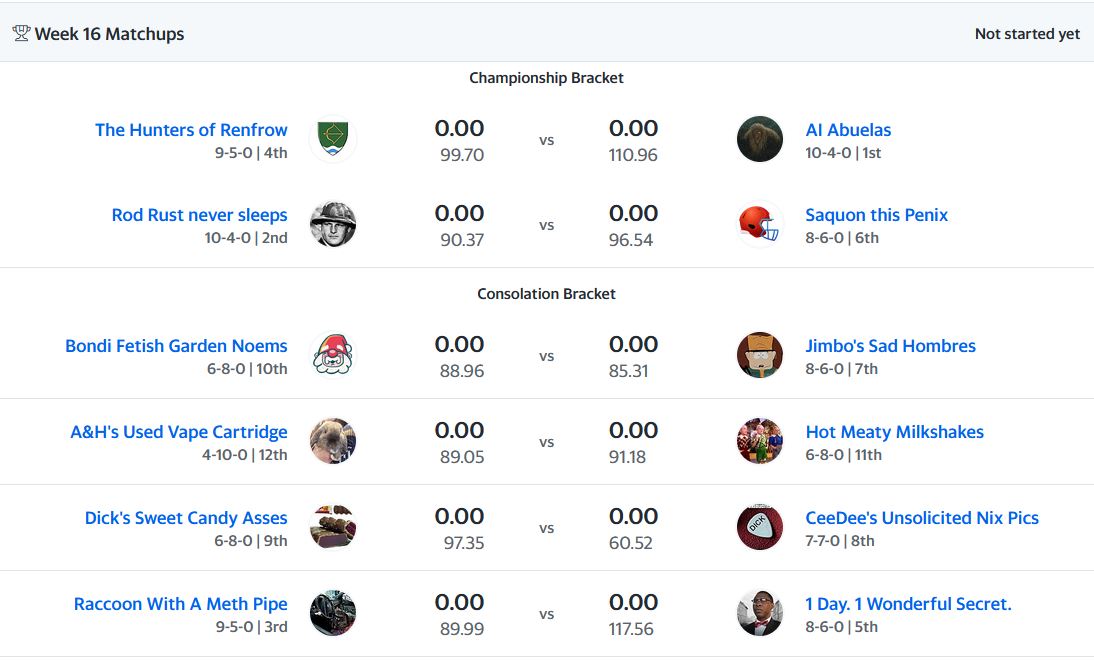Open Saquon this Penix team link

click(876, 215)
